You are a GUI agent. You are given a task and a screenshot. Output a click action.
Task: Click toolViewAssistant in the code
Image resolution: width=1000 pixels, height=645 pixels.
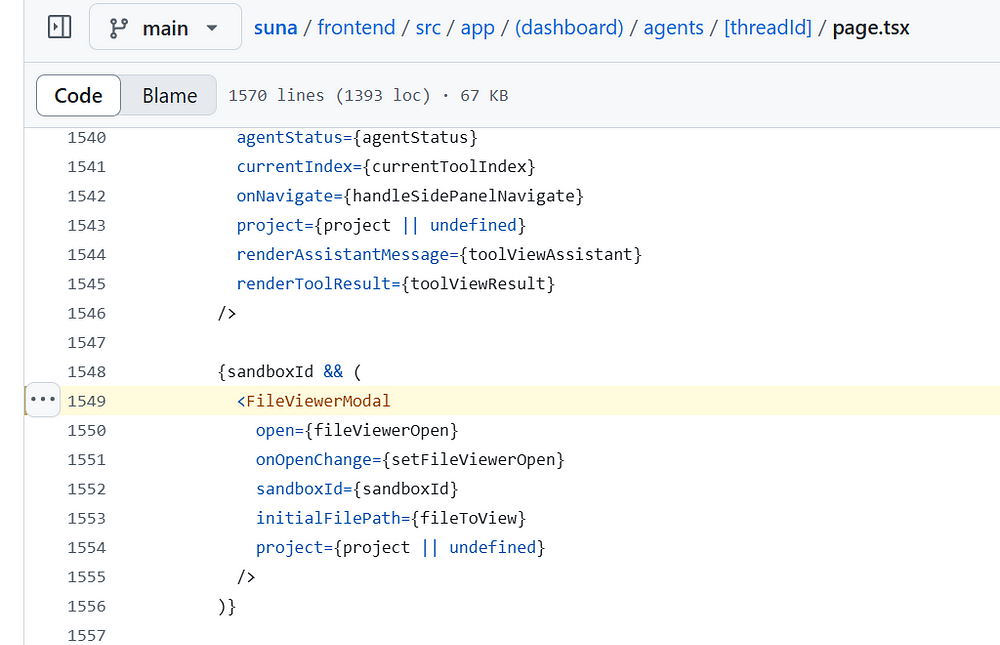click(550, 255)
